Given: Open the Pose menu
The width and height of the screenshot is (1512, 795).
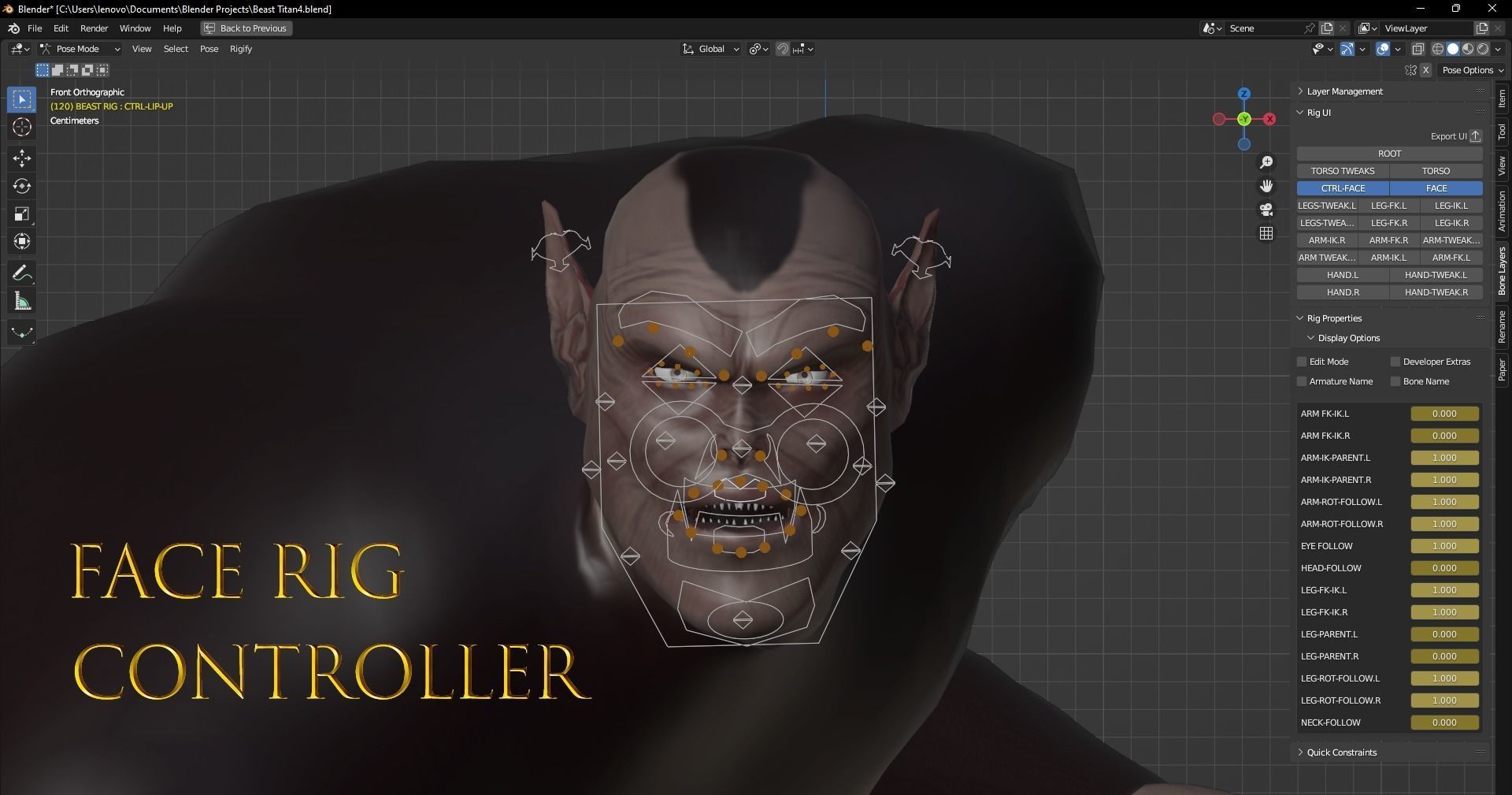Looking at the screenshot, I should [x=209, y=49].
